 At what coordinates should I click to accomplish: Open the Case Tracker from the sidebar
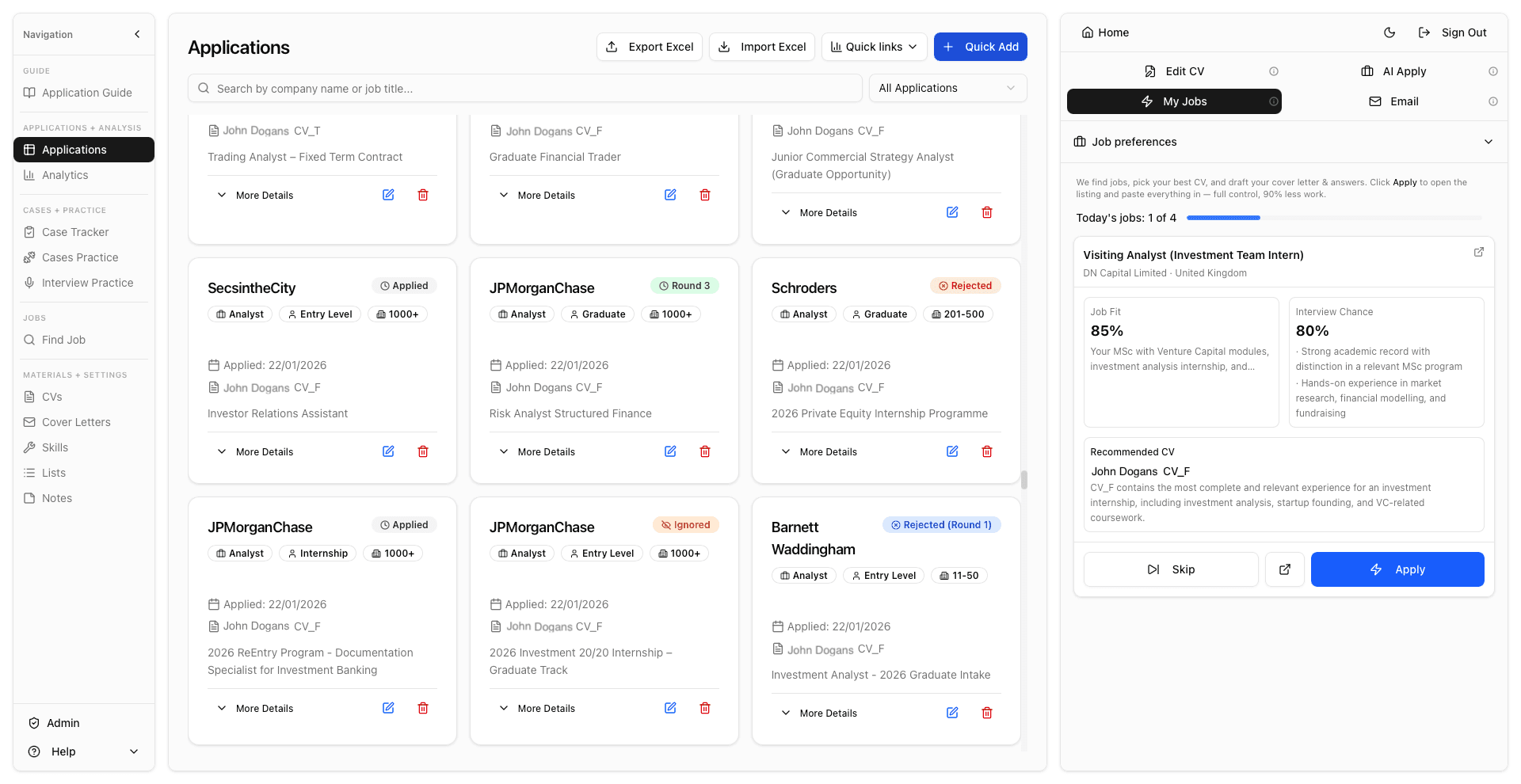click(x=75, y=232)
